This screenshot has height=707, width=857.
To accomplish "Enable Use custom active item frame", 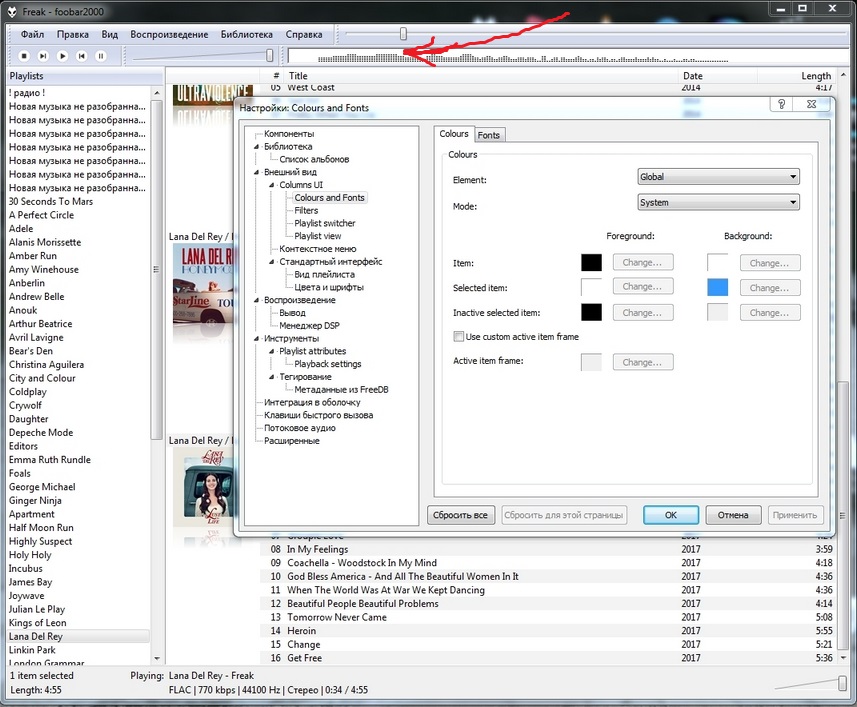I will pyautogui.click(x=459, y=337).
